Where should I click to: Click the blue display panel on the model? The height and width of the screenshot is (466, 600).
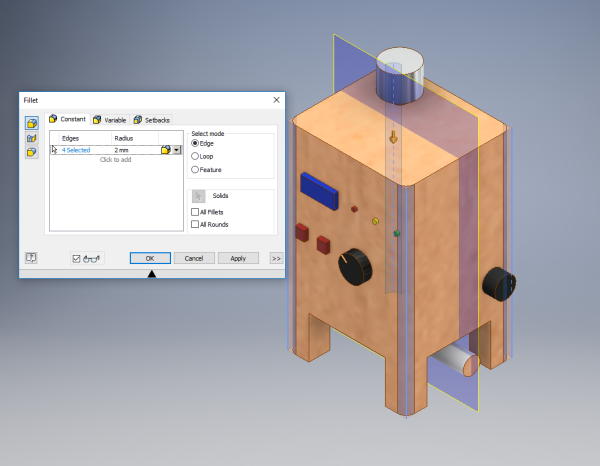320,191
